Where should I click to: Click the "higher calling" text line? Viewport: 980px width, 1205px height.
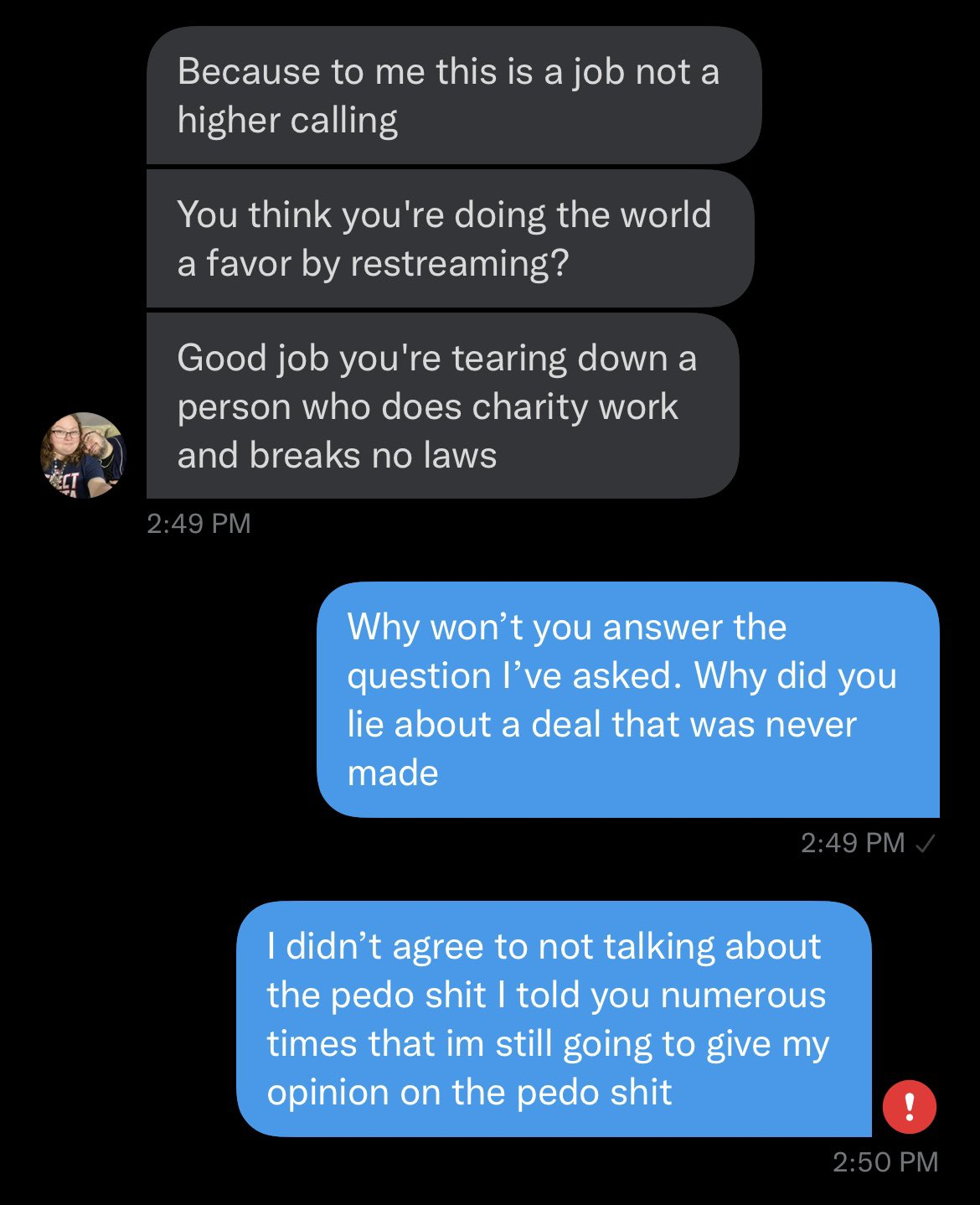[287, 122]
